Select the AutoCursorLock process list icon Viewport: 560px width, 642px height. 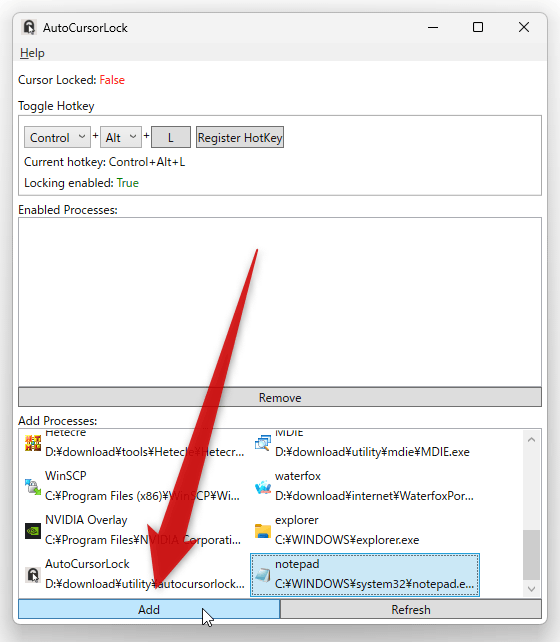point(33,574)
